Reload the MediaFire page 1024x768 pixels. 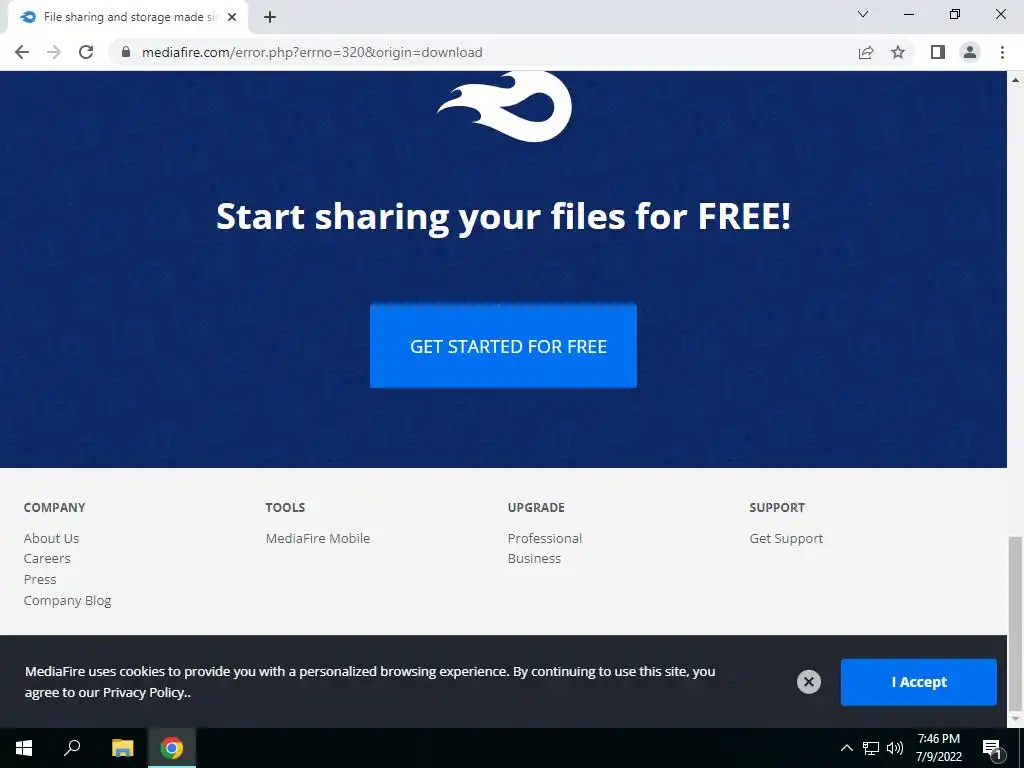(86, 52)
